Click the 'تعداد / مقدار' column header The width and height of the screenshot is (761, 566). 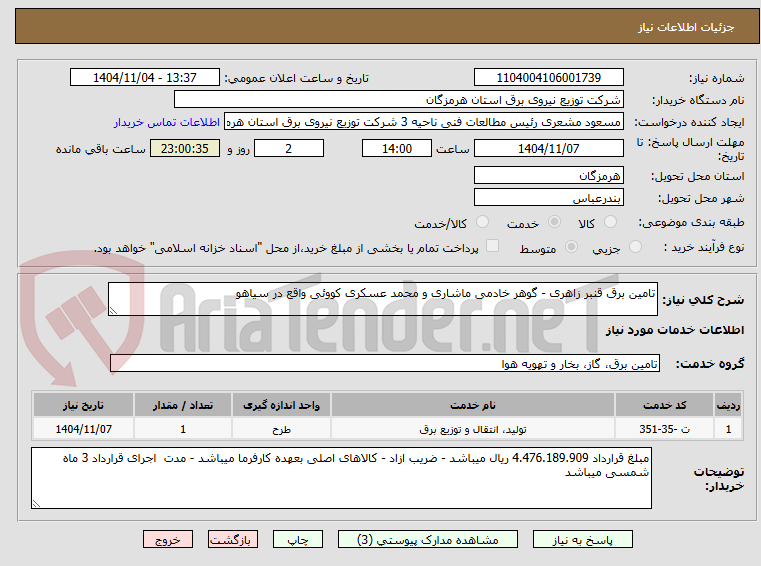tap(183, 405)
